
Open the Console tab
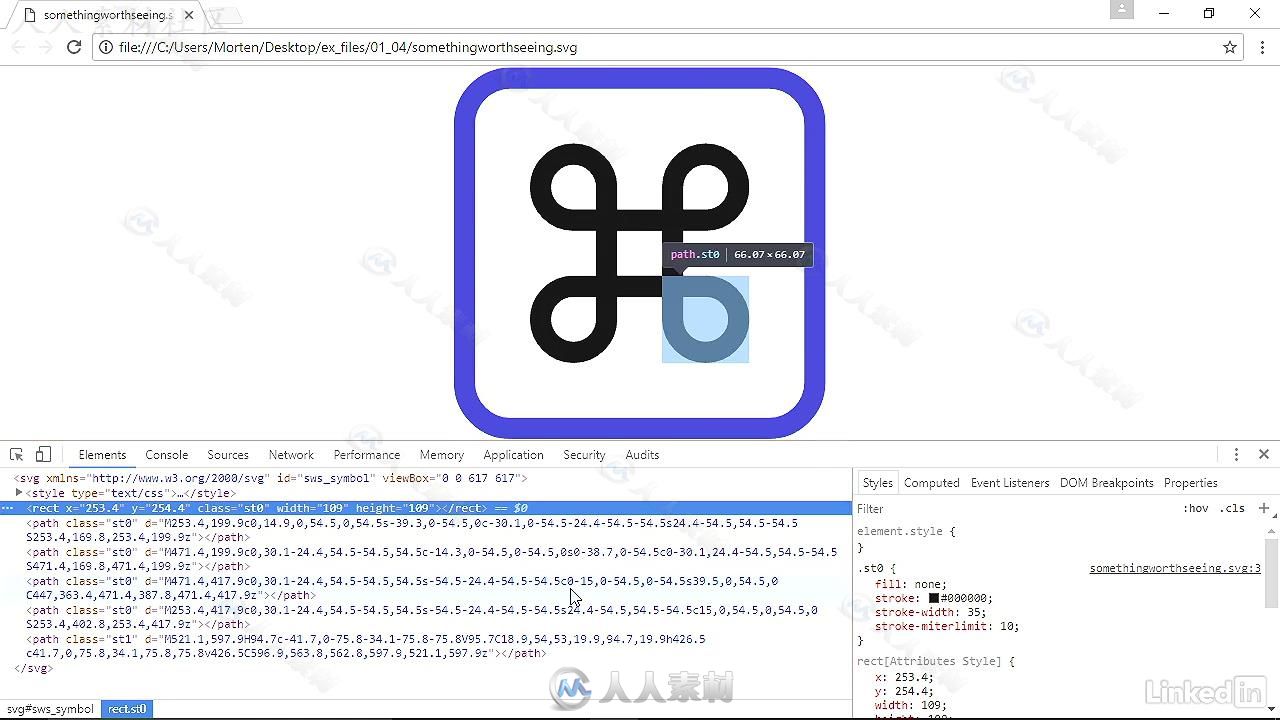(x=167, y=455)
